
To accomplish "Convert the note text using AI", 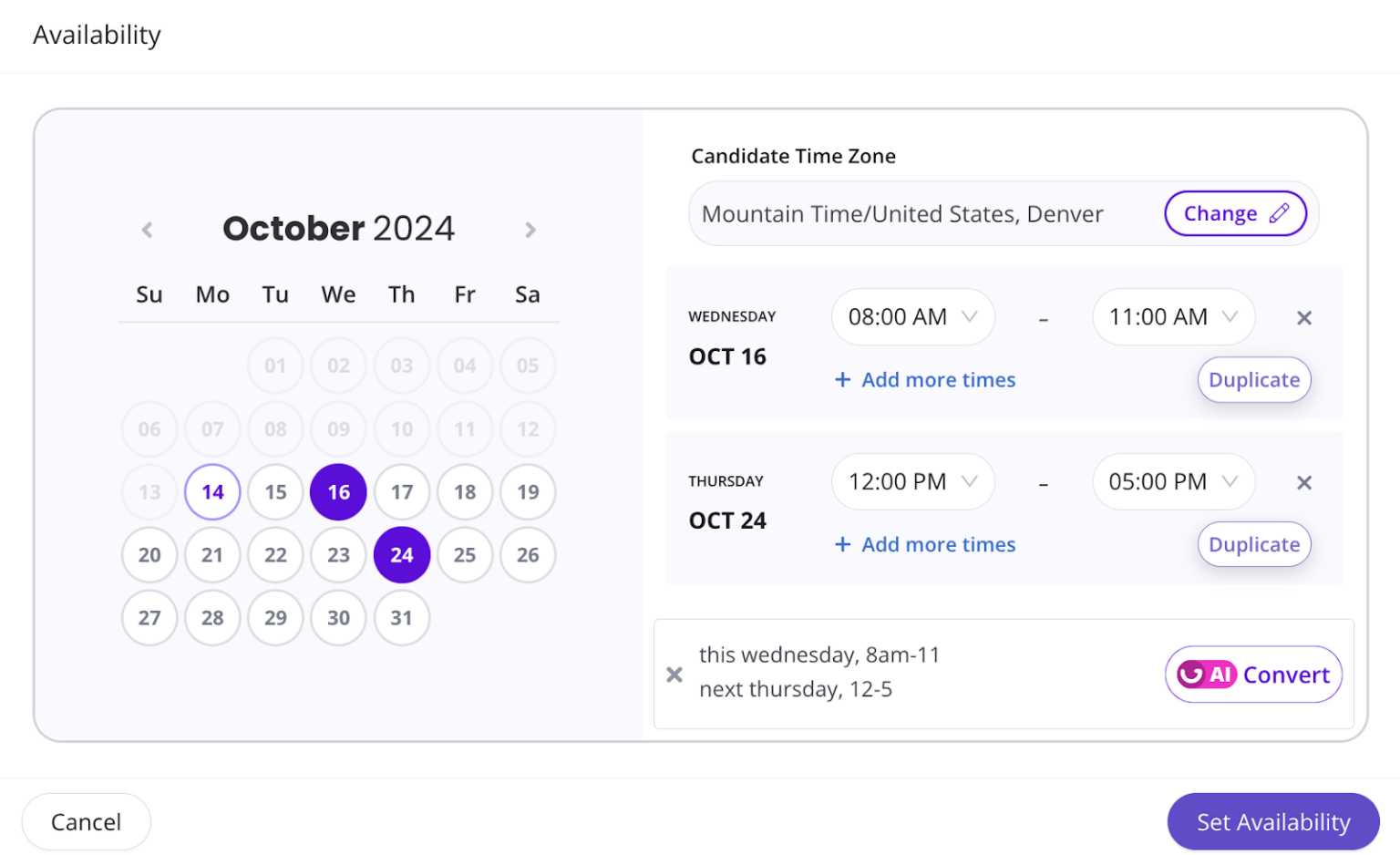I will click(1252, 675).
